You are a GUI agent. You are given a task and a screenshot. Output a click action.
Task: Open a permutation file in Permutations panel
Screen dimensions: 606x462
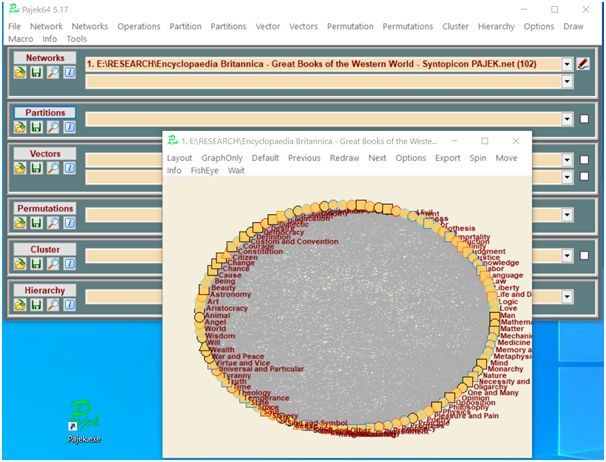click(x=20, y=223)
